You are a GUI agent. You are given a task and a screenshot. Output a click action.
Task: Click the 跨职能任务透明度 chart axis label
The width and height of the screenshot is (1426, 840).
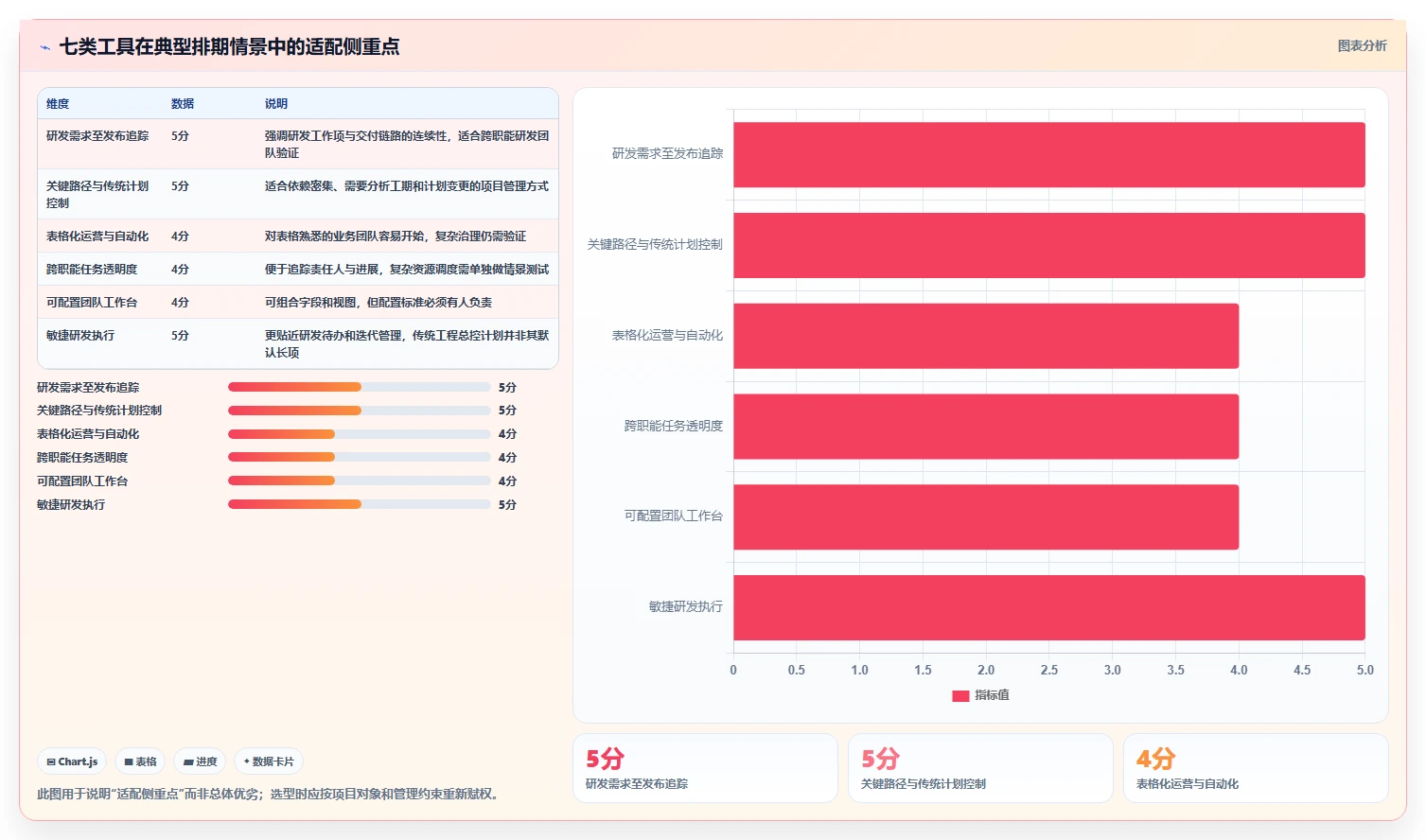point(674,426)
